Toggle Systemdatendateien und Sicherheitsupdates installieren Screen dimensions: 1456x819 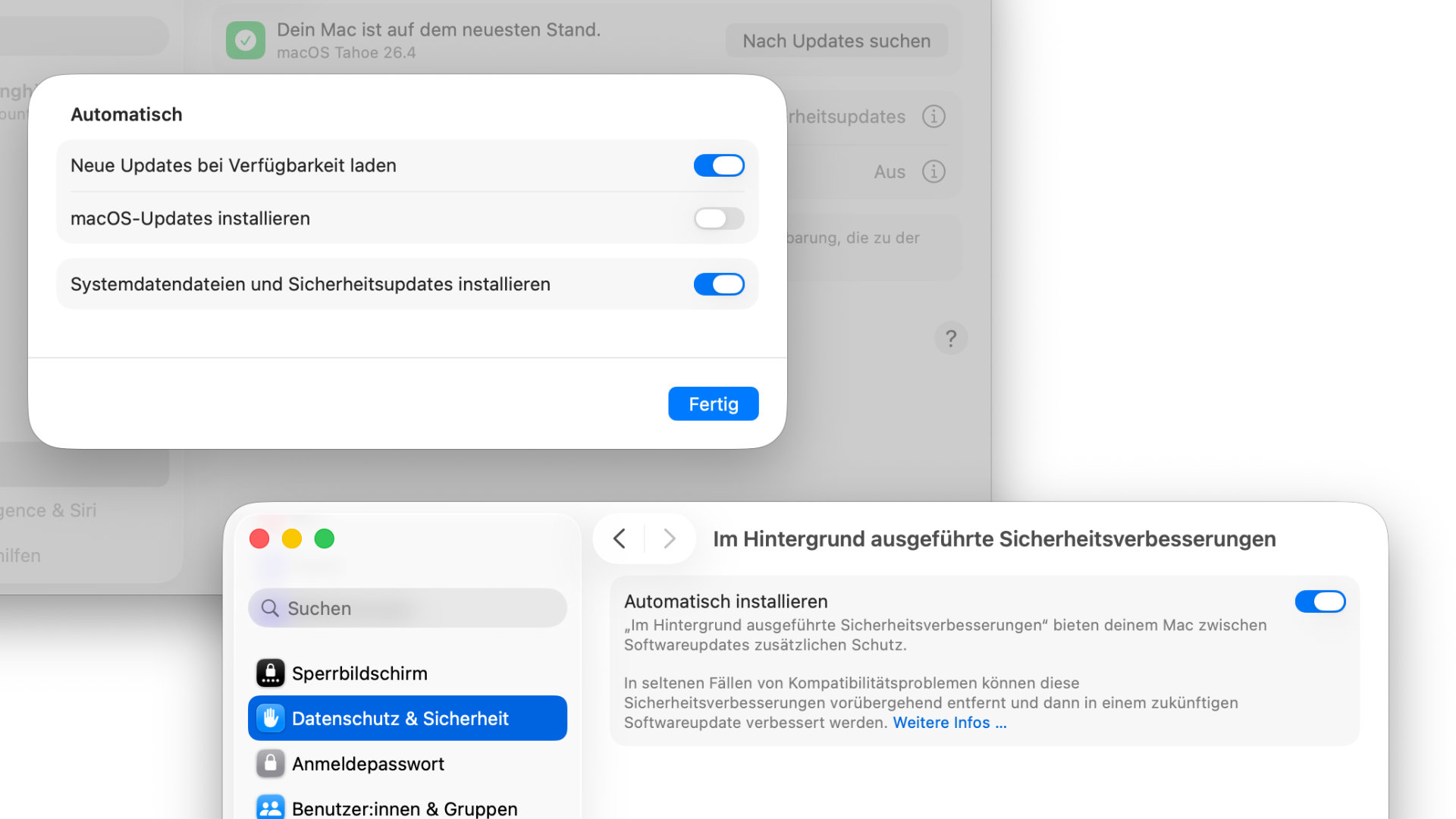pos(718,284)
